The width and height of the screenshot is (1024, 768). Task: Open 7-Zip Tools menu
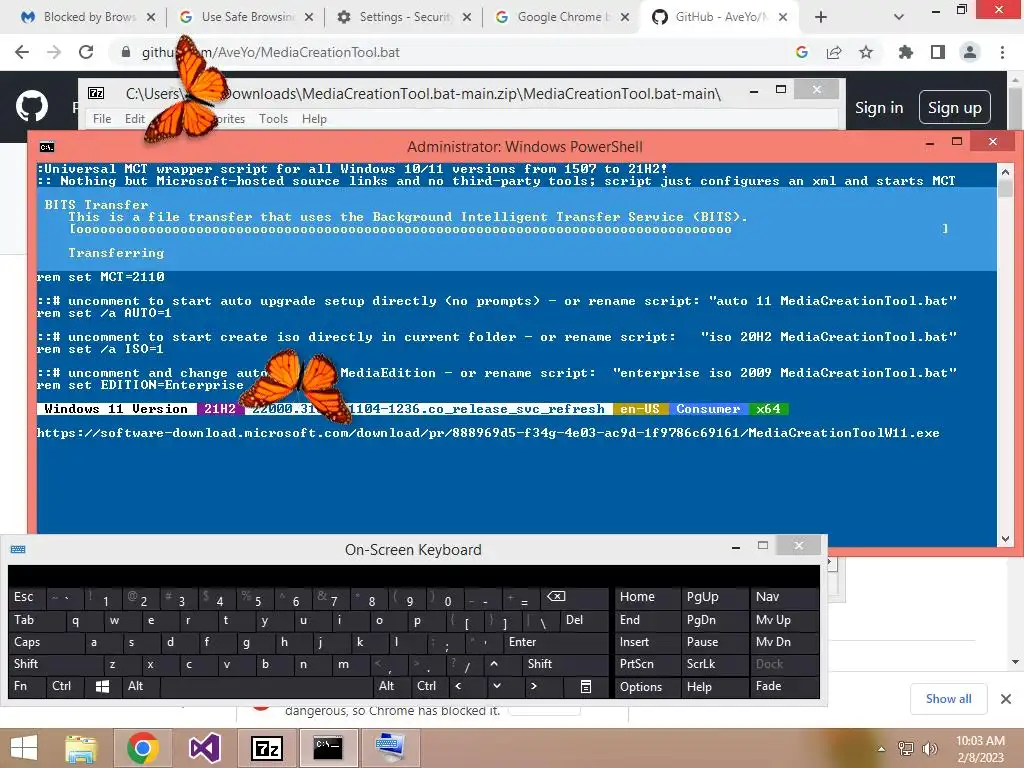(273, 119)
